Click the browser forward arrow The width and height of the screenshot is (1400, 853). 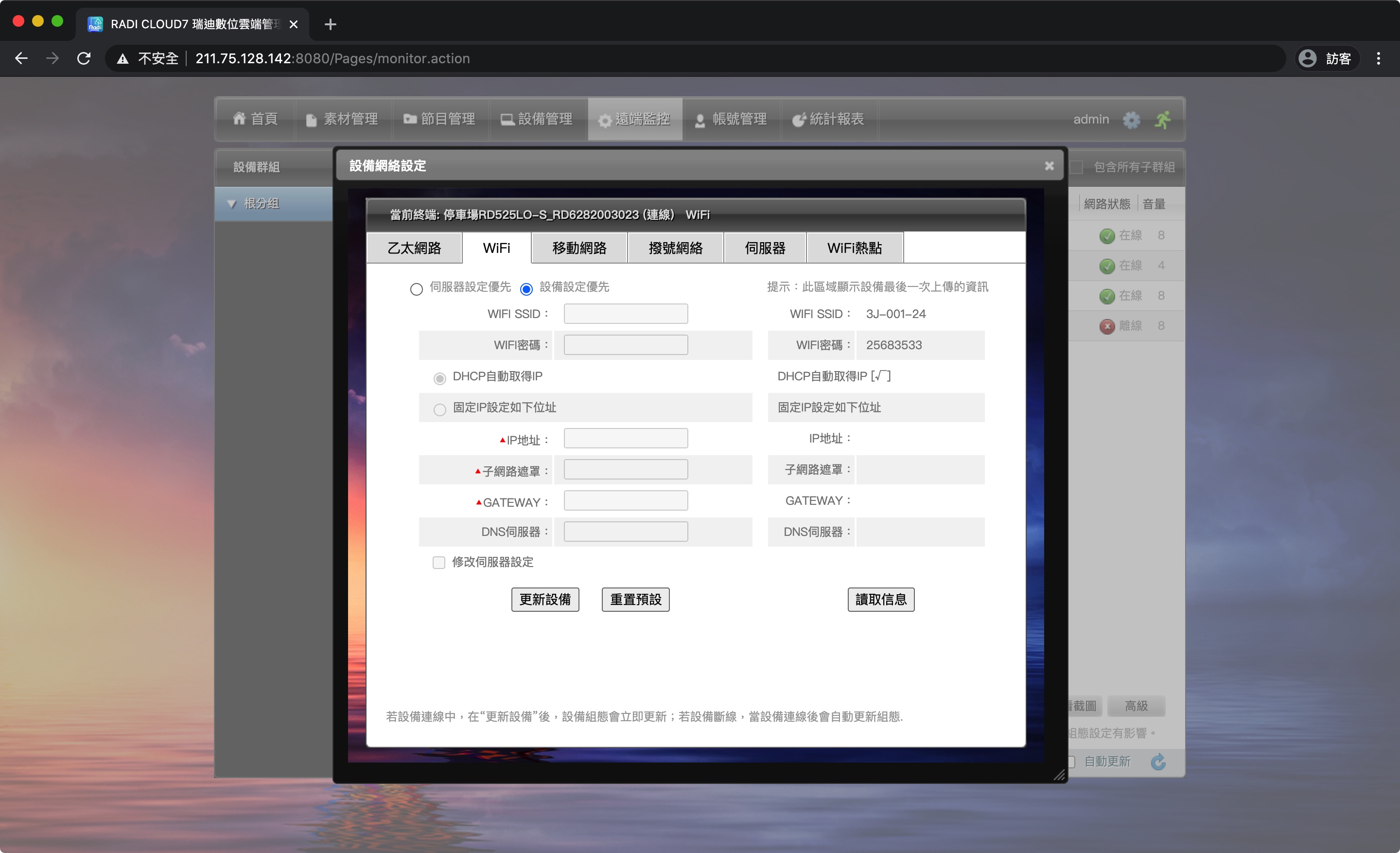(52, 58)
